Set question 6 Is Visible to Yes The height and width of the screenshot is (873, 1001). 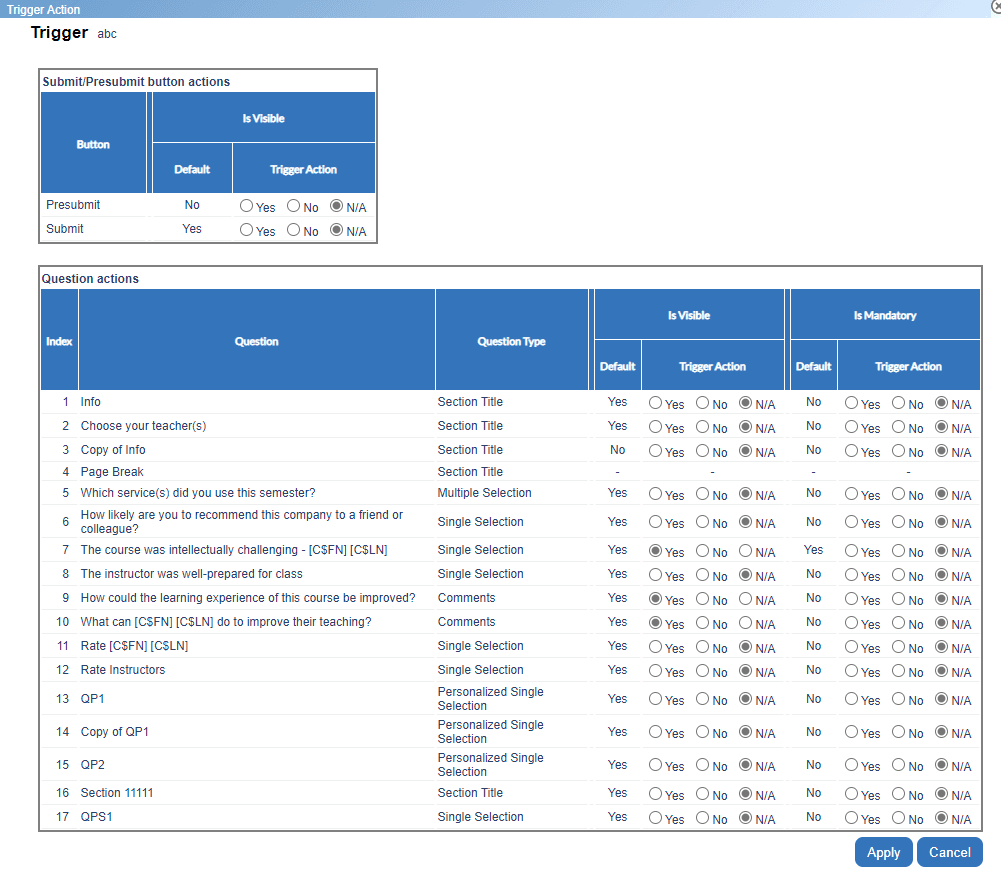pyautogui.click(x=656, y=522)
